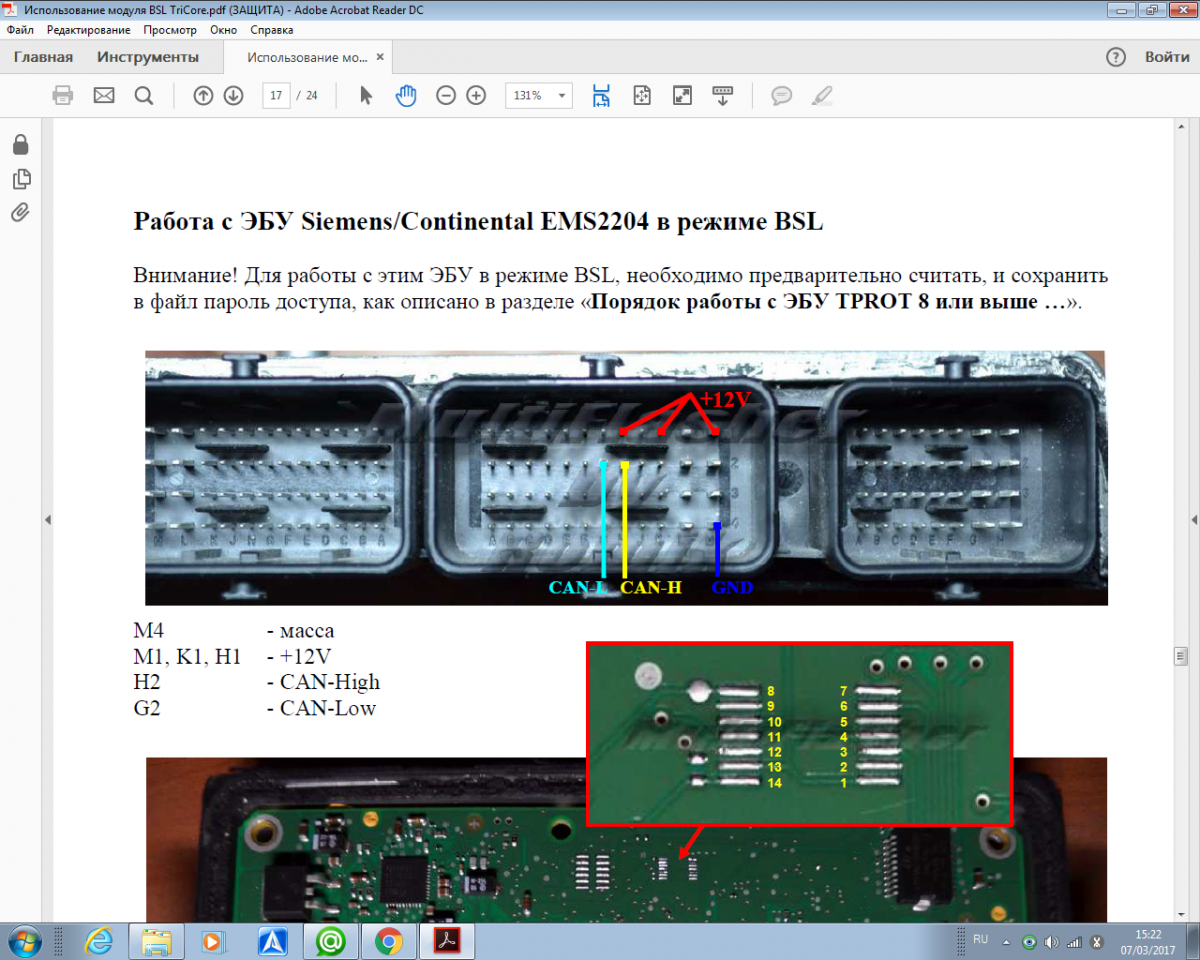Screen dimensions: 1200x960
Task: Show hidden tray icons arrow
Action: [x=1005, y=942]
